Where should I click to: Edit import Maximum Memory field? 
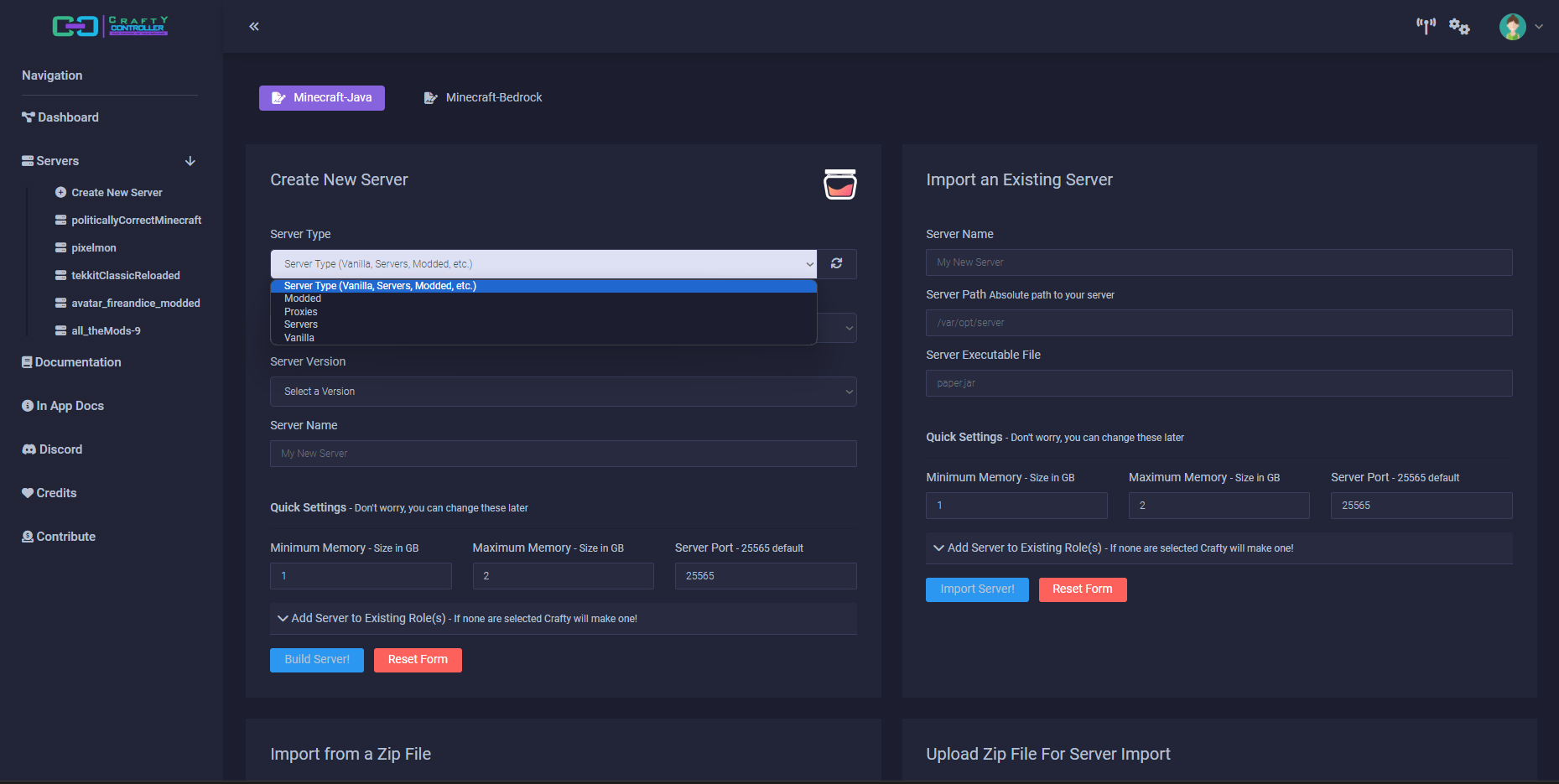pyautogui.click(x=1219, y=506)
